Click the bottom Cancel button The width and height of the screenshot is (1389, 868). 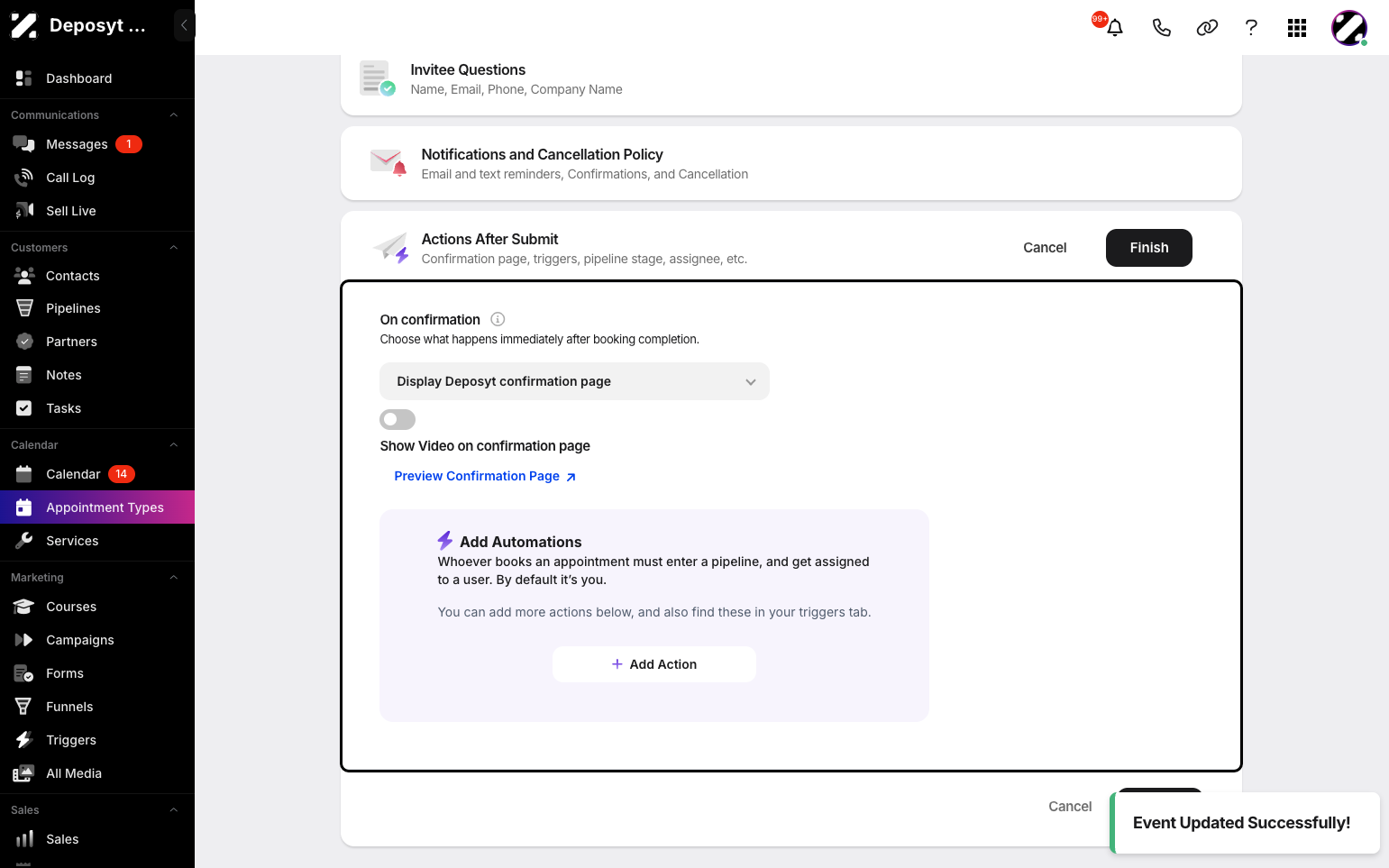point(1070,807)
